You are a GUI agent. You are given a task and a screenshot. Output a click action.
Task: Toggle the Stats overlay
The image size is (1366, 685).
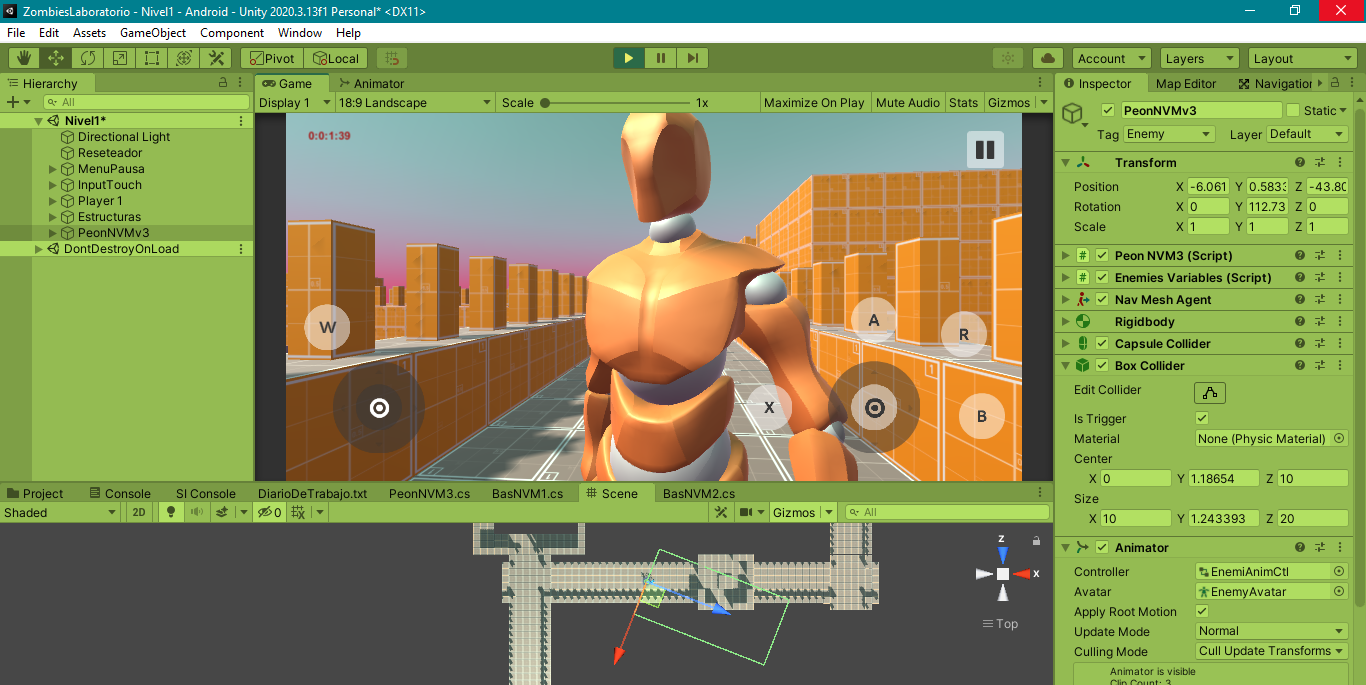pos(964,102)
